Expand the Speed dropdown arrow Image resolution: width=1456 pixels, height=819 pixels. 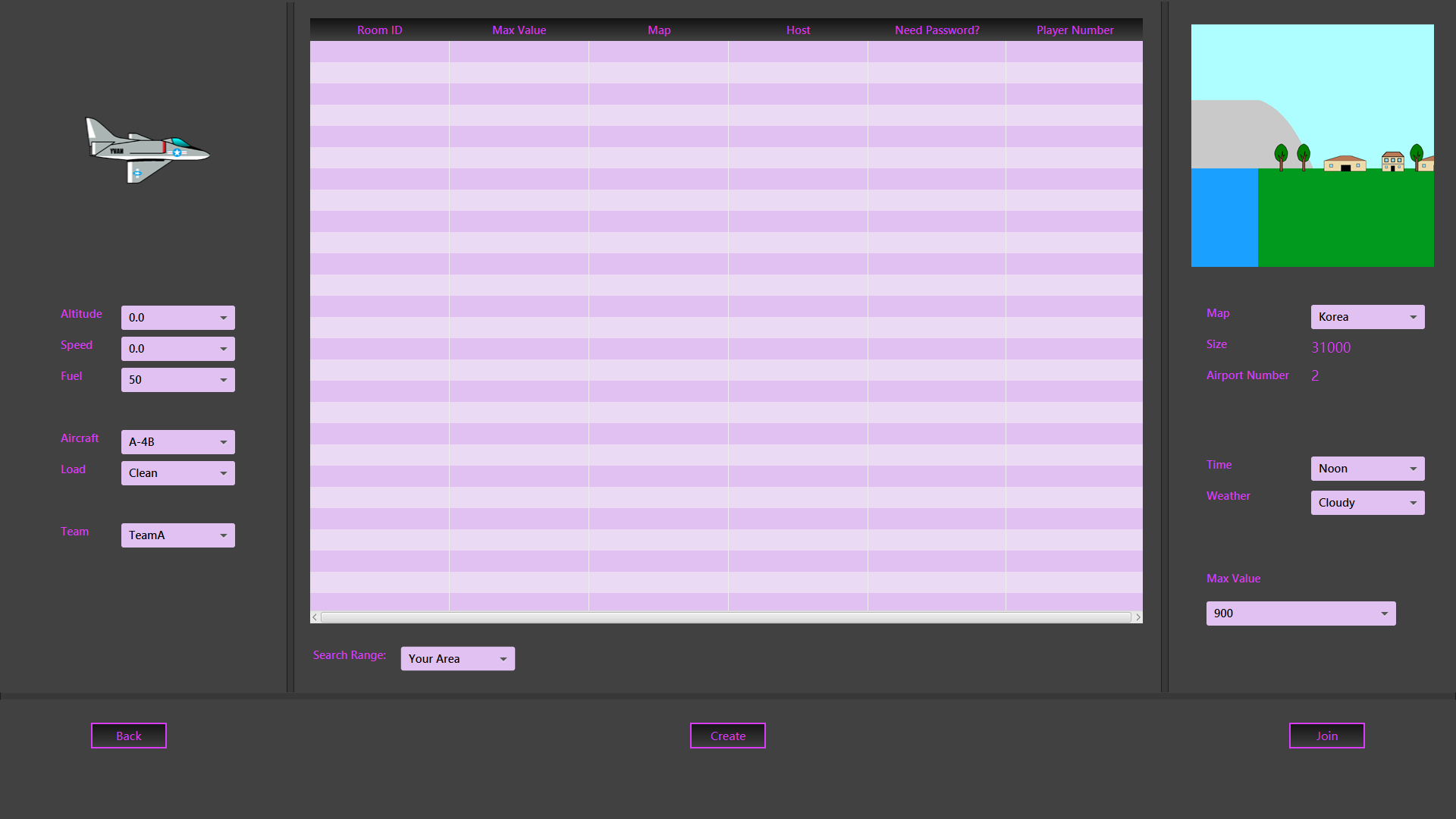point(223,349)
